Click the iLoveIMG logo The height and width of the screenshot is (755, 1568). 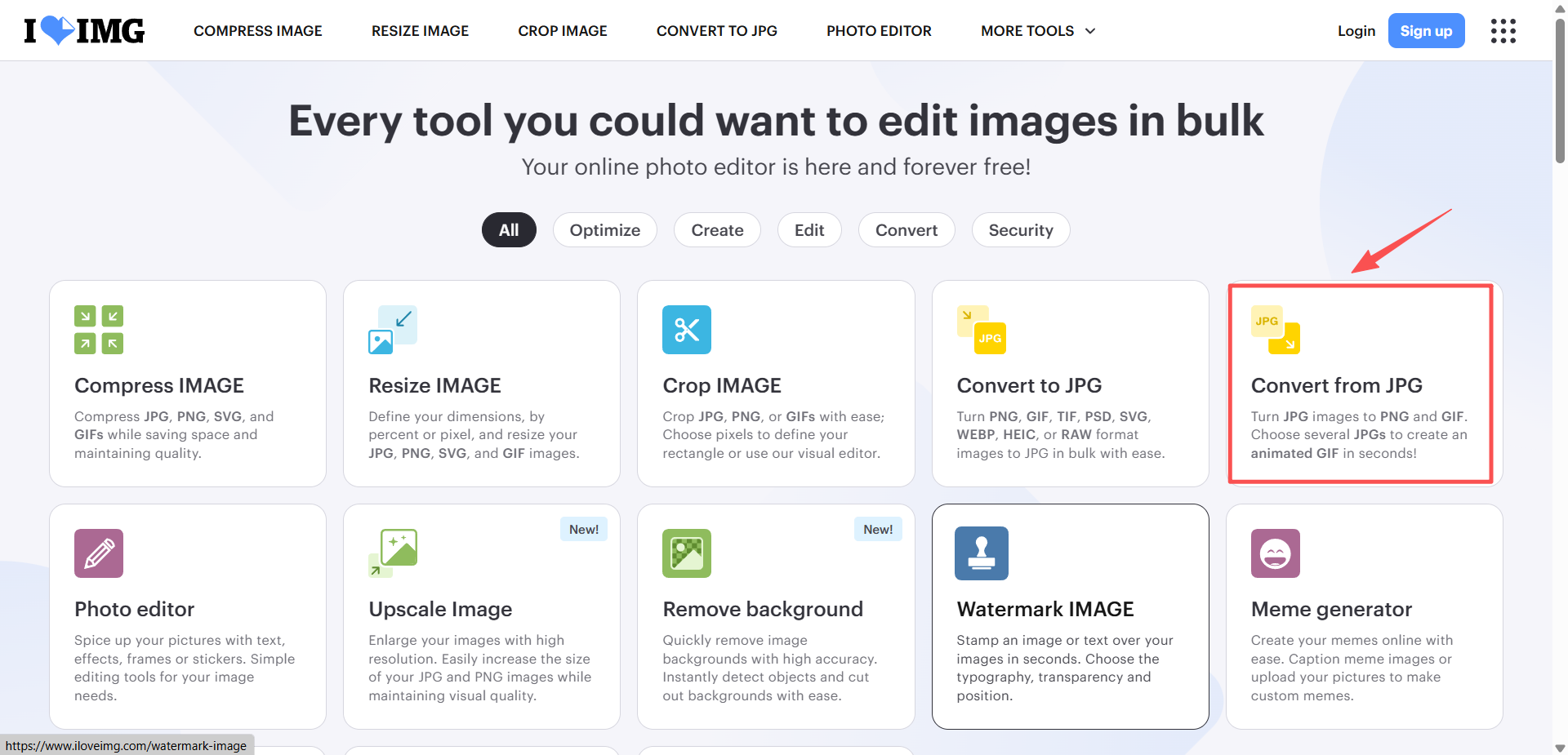click(84, 31)
